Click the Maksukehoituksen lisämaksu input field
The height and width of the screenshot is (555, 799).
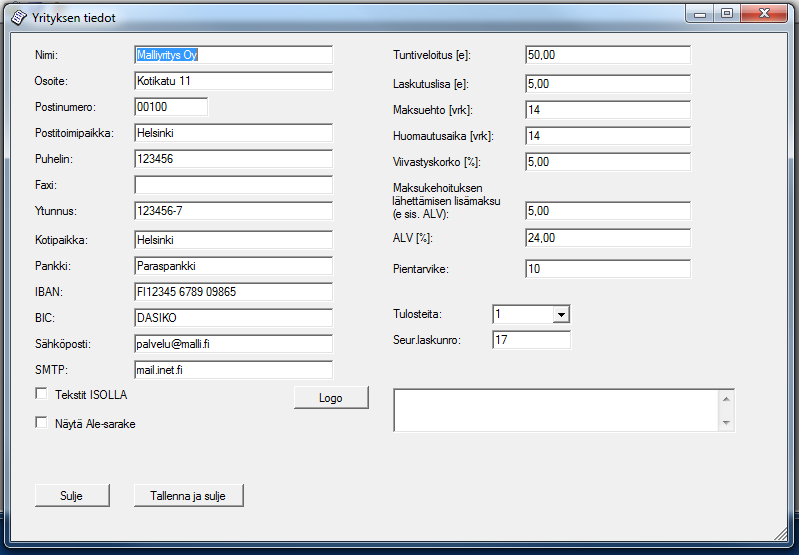click(608, 210)
